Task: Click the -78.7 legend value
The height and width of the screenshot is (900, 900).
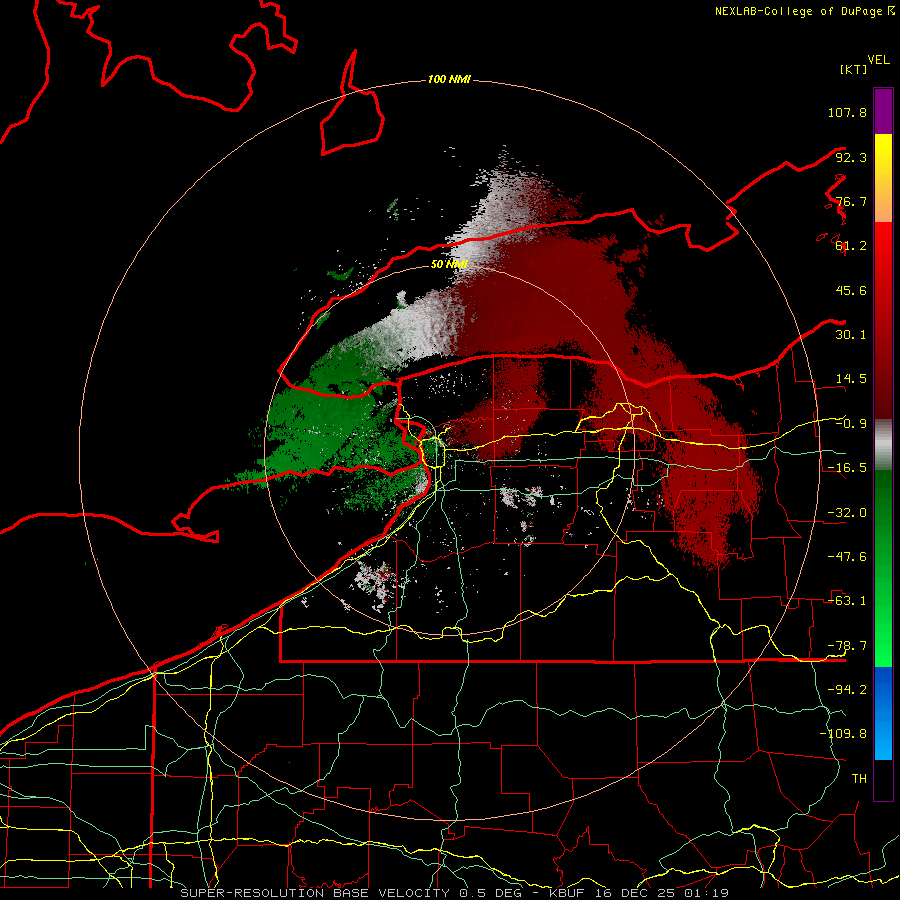Action: tap(847, 646)
